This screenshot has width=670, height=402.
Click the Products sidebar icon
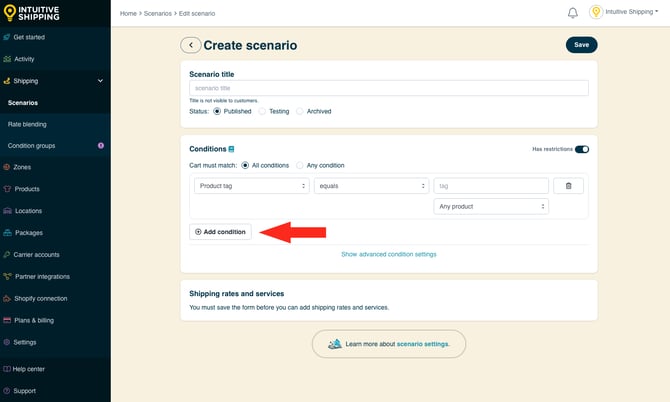(7, 189)
